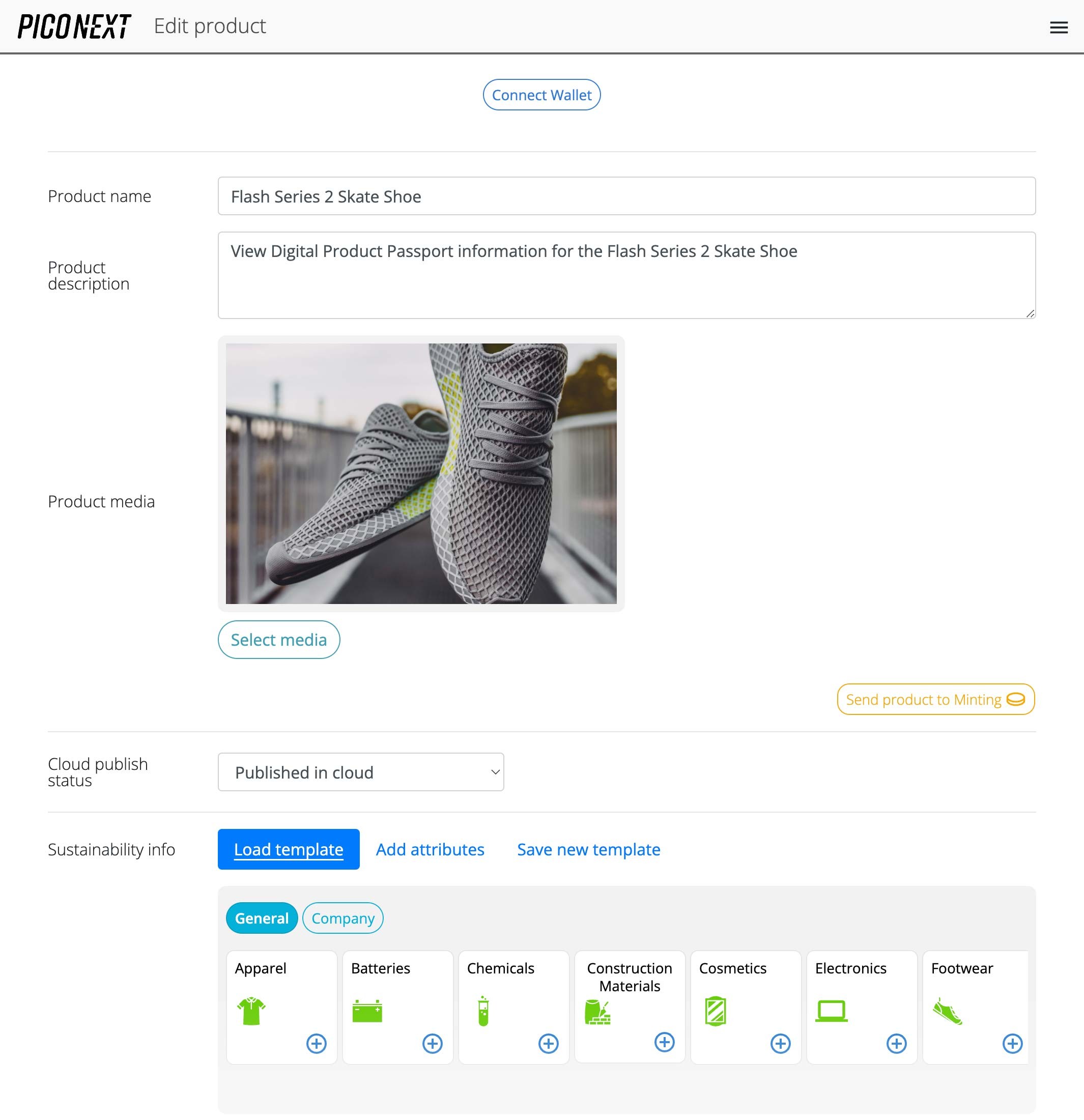Image resolution: width=1084 pixels, height=1120 pixels.
Task: Click the Load template button
Action: 288,849
